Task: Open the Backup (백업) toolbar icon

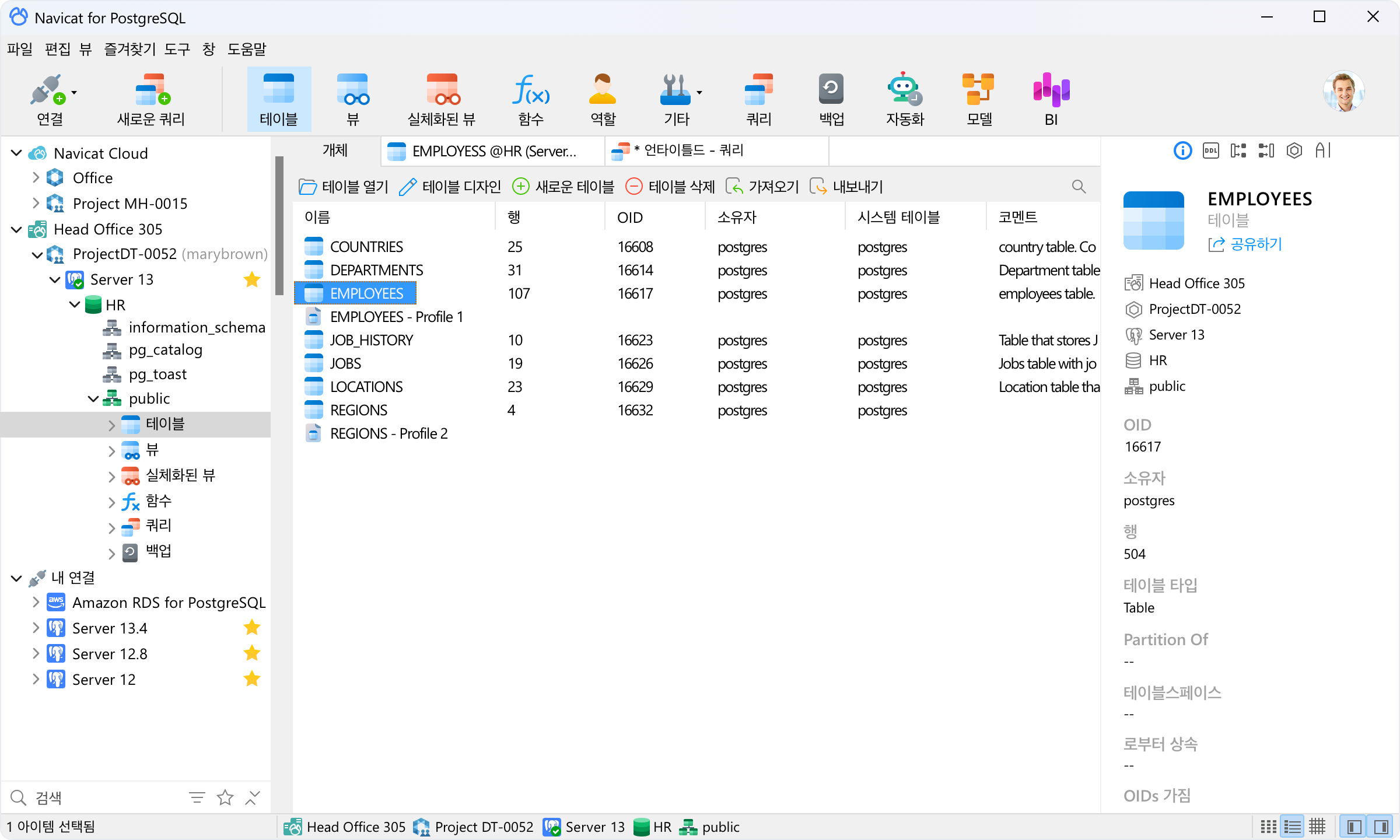Action: (x=831, y=90)
